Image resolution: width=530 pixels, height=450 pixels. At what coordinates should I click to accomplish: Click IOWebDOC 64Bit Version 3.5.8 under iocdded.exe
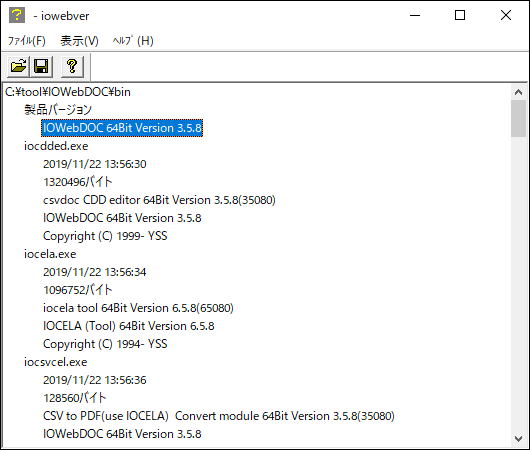122,218
